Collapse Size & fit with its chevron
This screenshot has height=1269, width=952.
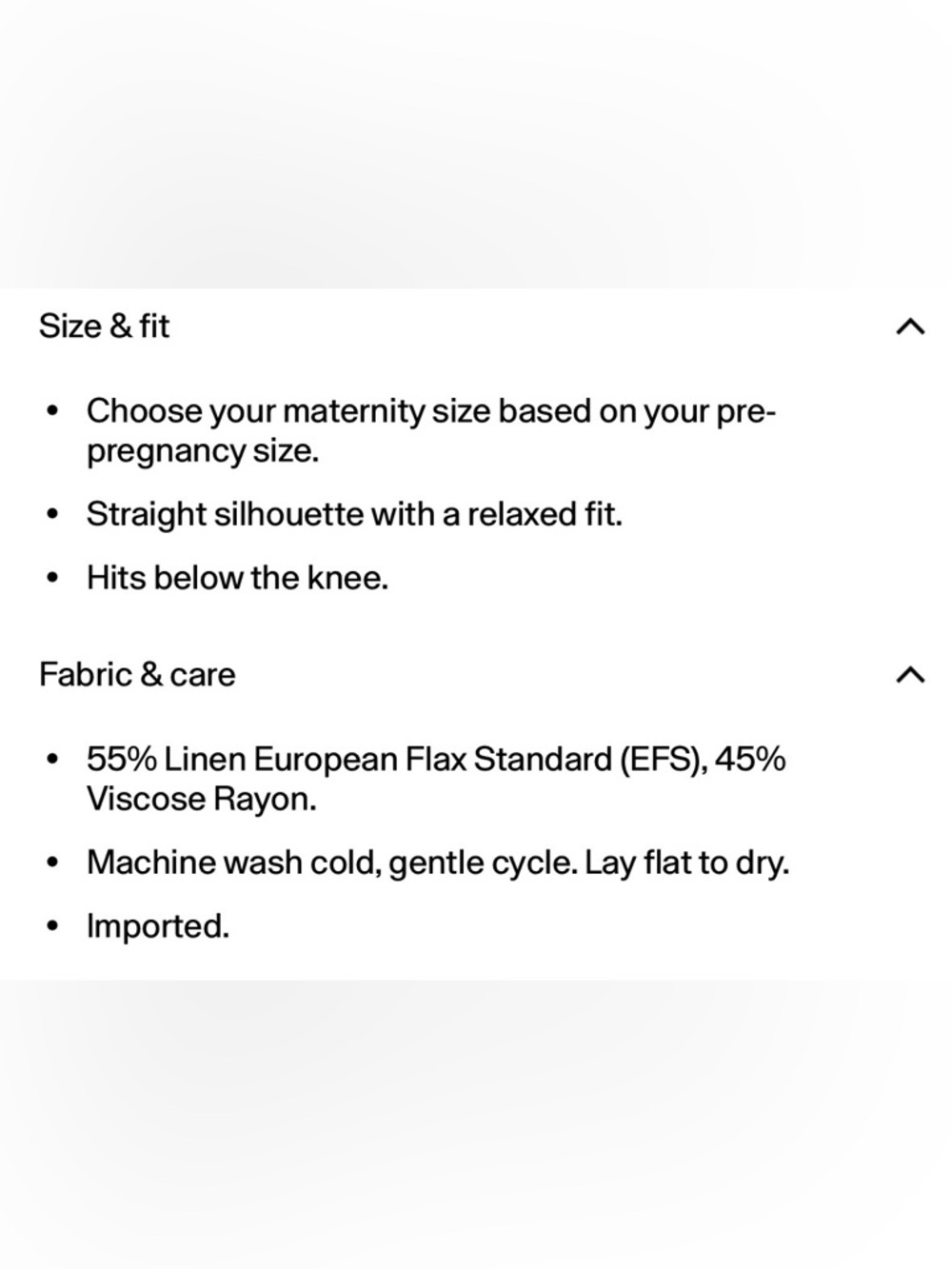[910, 327]
